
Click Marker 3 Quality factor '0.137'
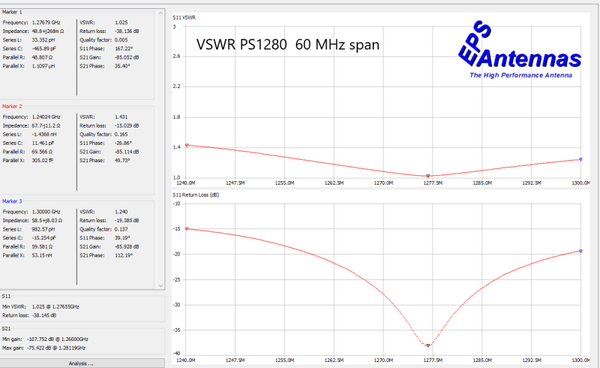tap(121, 230)
